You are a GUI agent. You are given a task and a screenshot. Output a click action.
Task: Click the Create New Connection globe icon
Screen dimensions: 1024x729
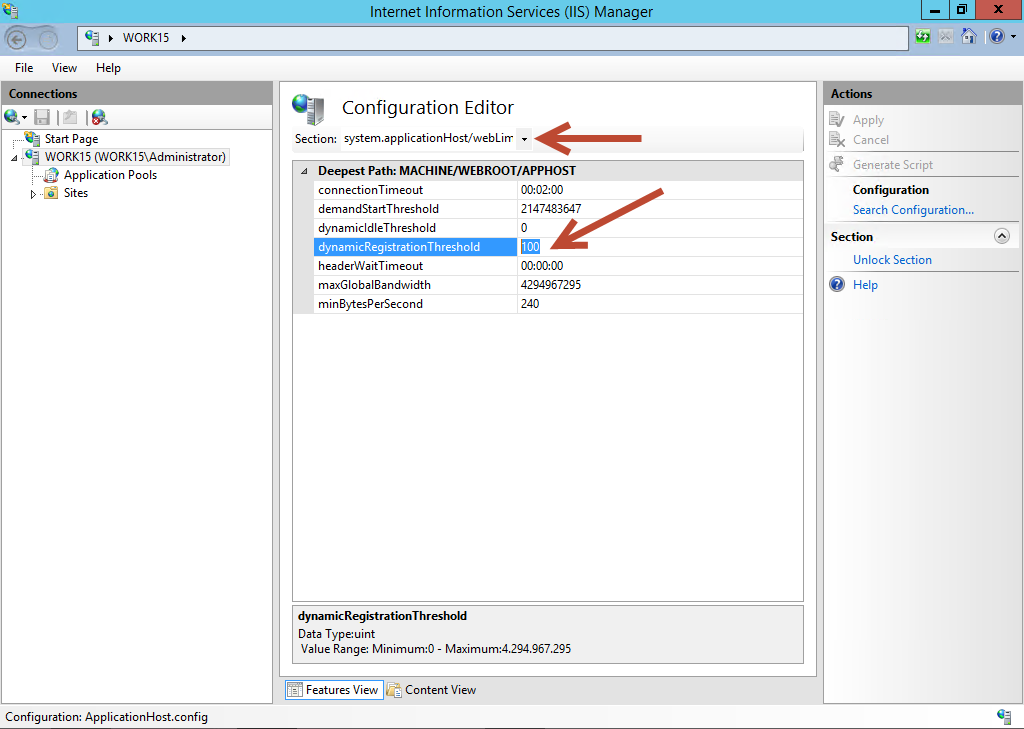point(12,117)
